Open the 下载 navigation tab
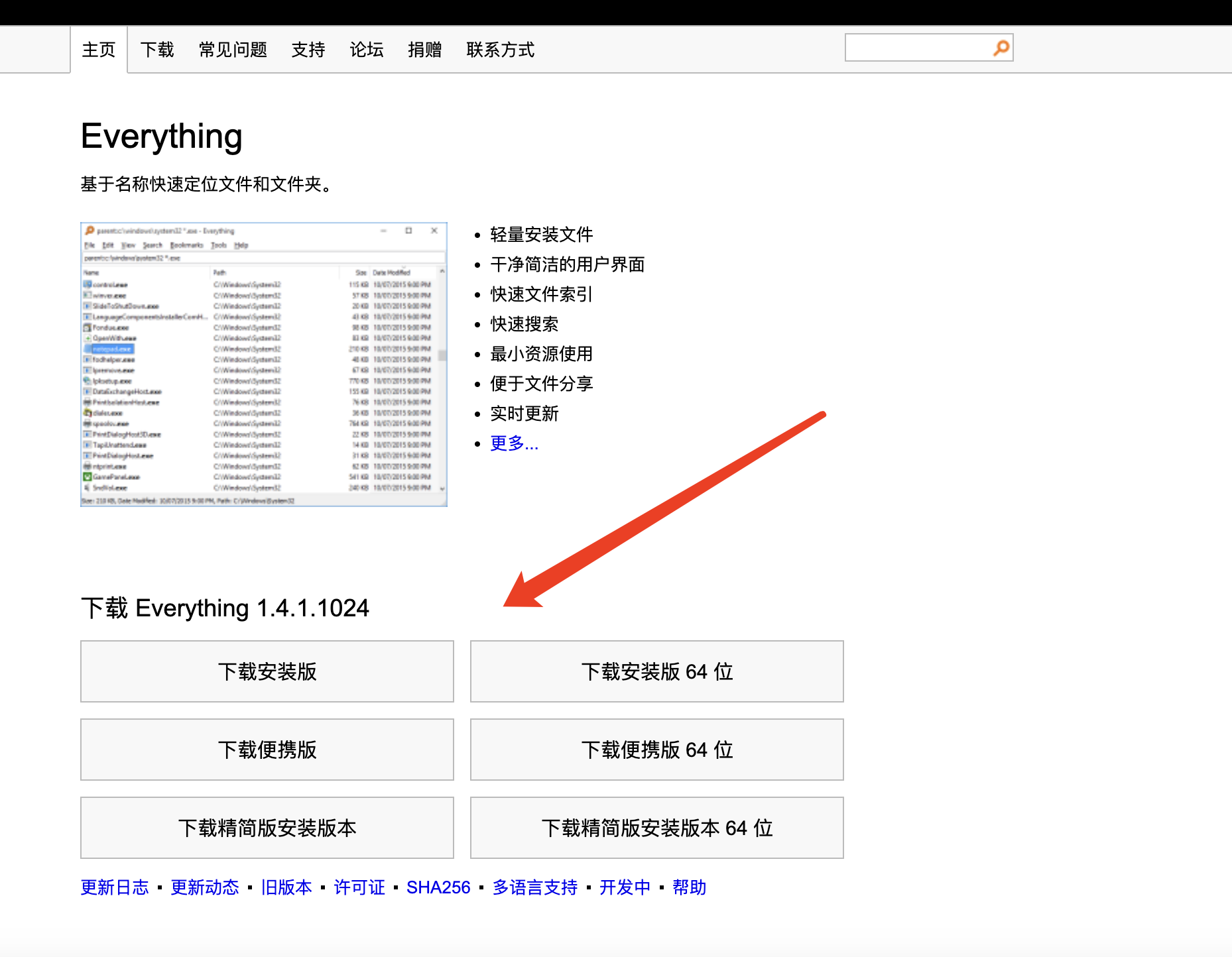Viewport: 1232px width, 957px height. click(157, 50)
